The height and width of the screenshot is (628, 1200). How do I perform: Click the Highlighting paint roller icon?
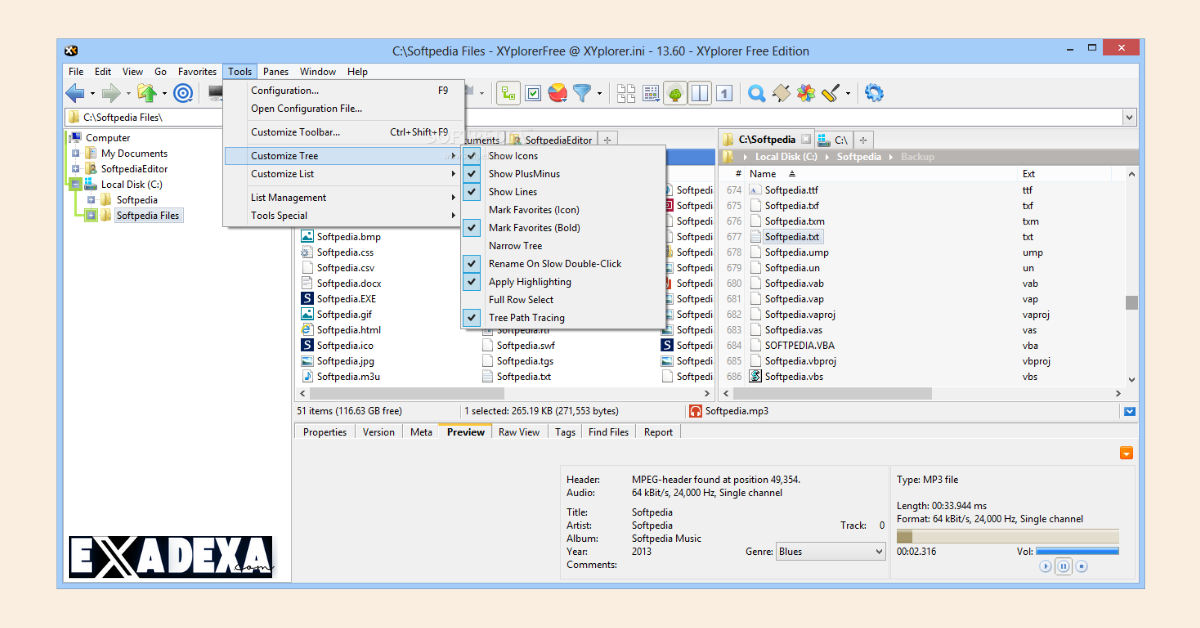tap(829, 93)
